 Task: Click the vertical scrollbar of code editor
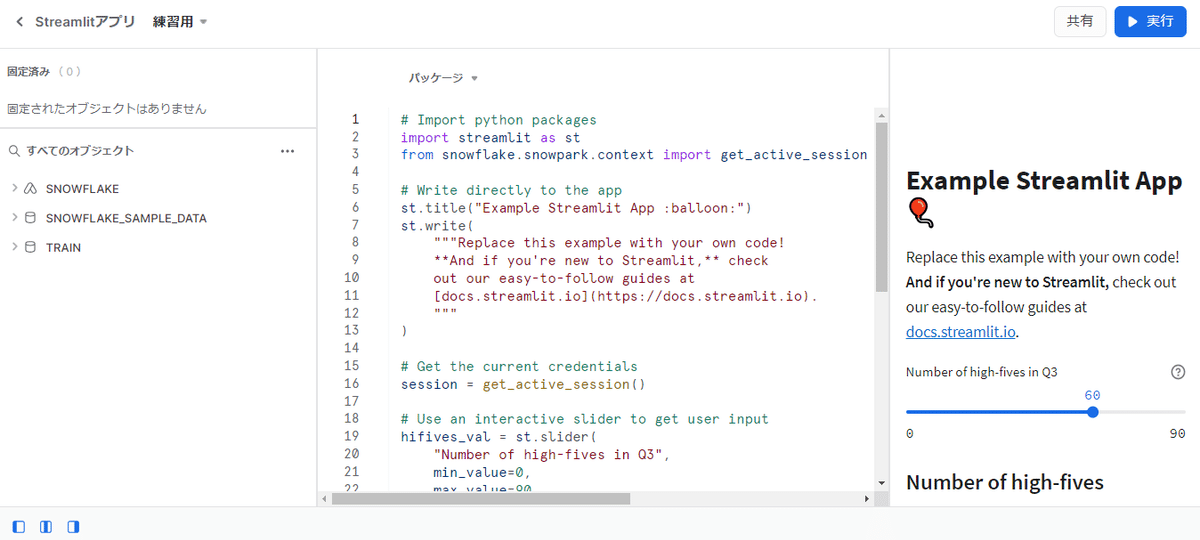click(881, 205)
